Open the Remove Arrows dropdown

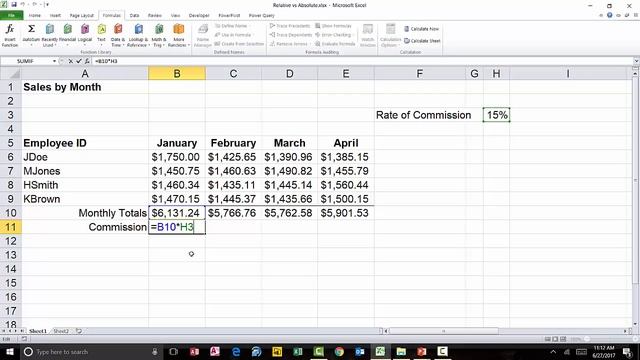point(291,44)
